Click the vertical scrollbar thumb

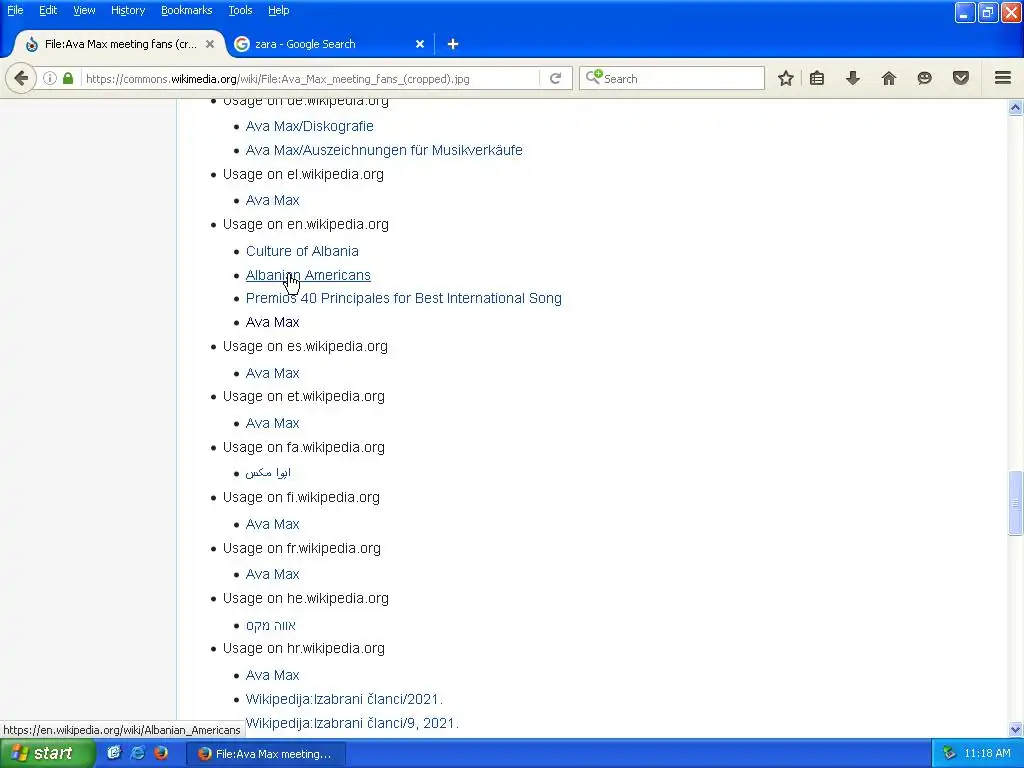tap(1015, 503)
